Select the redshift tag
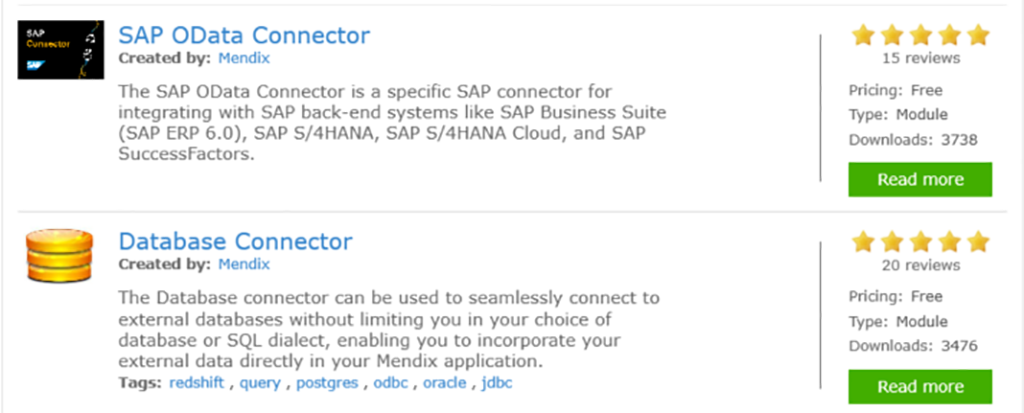The width and height of the screenshot is (1024, 413). pos(198,382)
